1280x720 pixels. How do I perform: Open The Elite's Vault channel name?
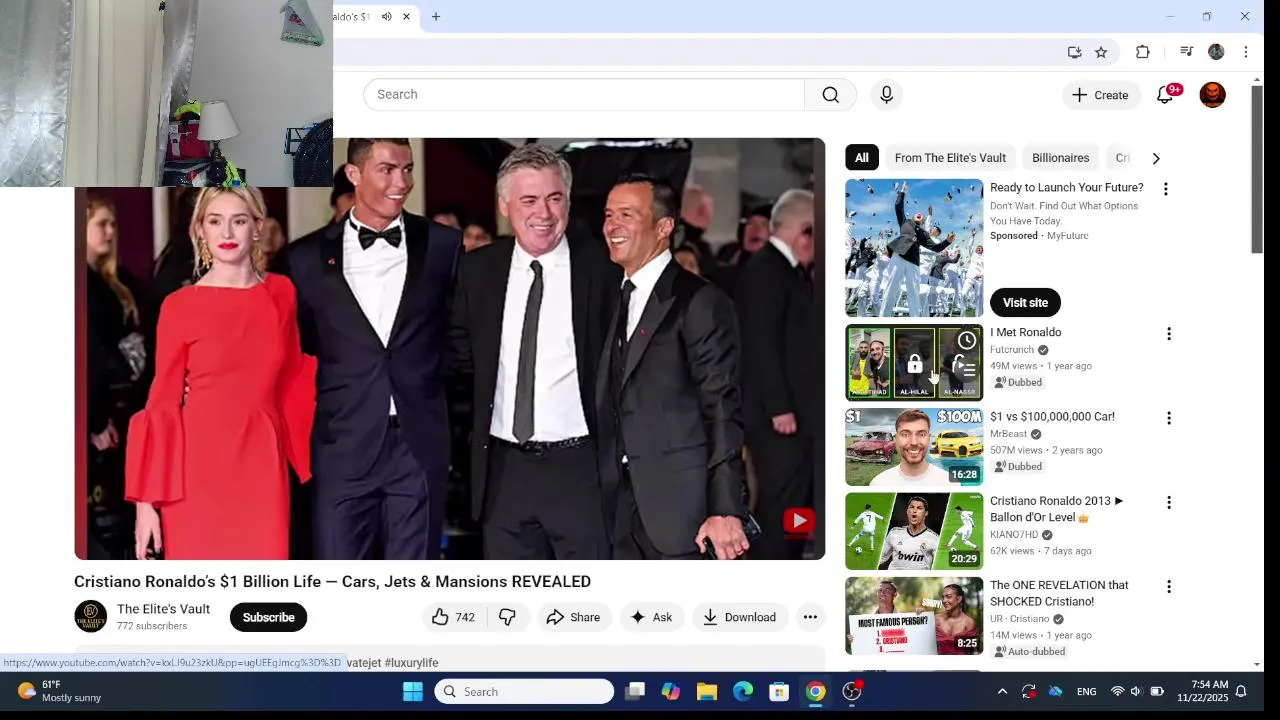163,609
